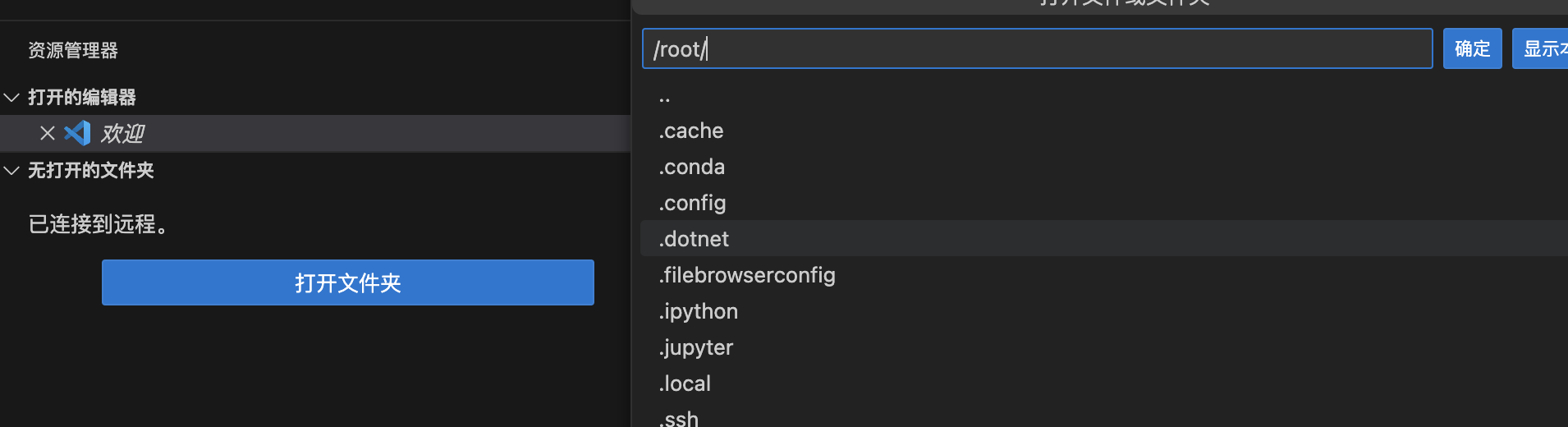Select the 欢迎 open editor item
Image resolution: width=1568 pixels, height=427 pixels.
click(x=123, y=133)
